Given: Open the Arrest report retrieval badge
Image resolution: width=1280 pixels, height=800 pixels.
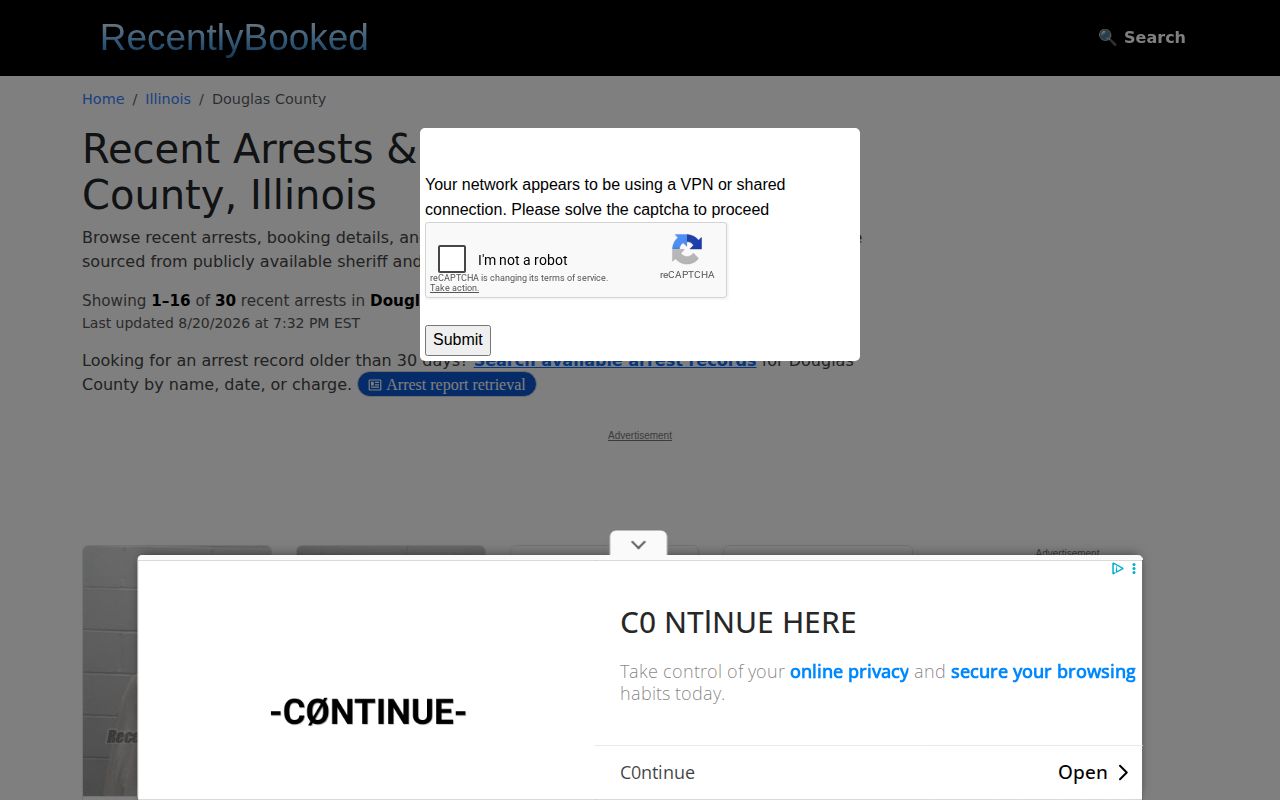Looking at the screenshot, I should tap(447, 385).
